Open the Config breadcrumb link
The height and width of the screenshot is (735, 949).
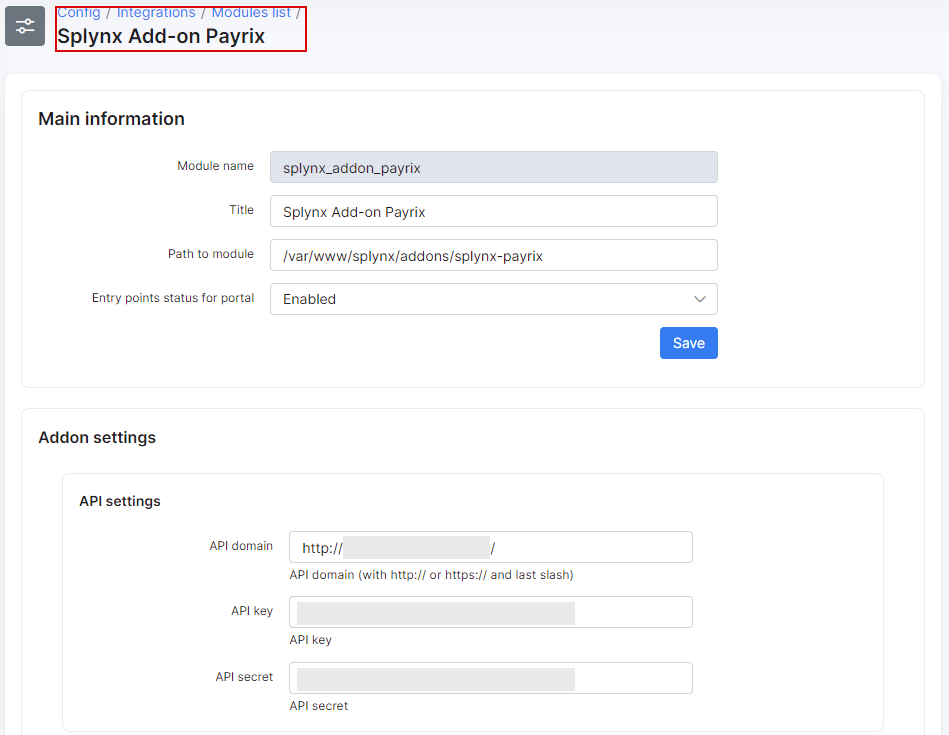click(x=79, y=13)
